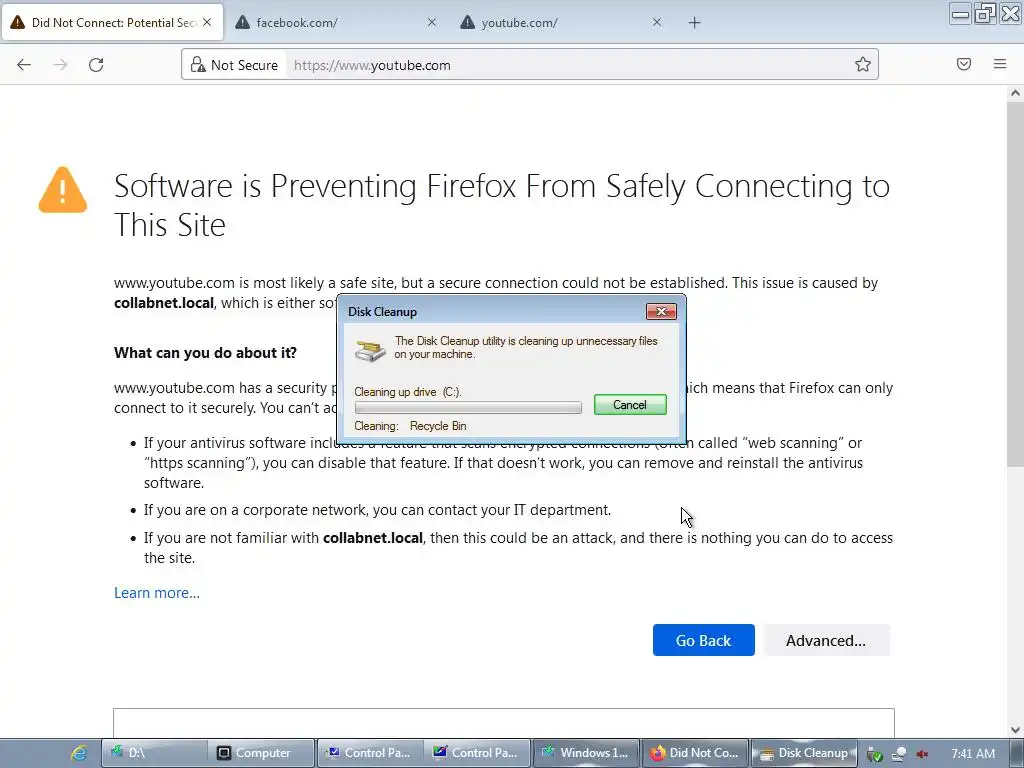Viewport: 1024px width, 768px height.
Task: Close the facebook.com tab
Action: [x=432, y=22]
